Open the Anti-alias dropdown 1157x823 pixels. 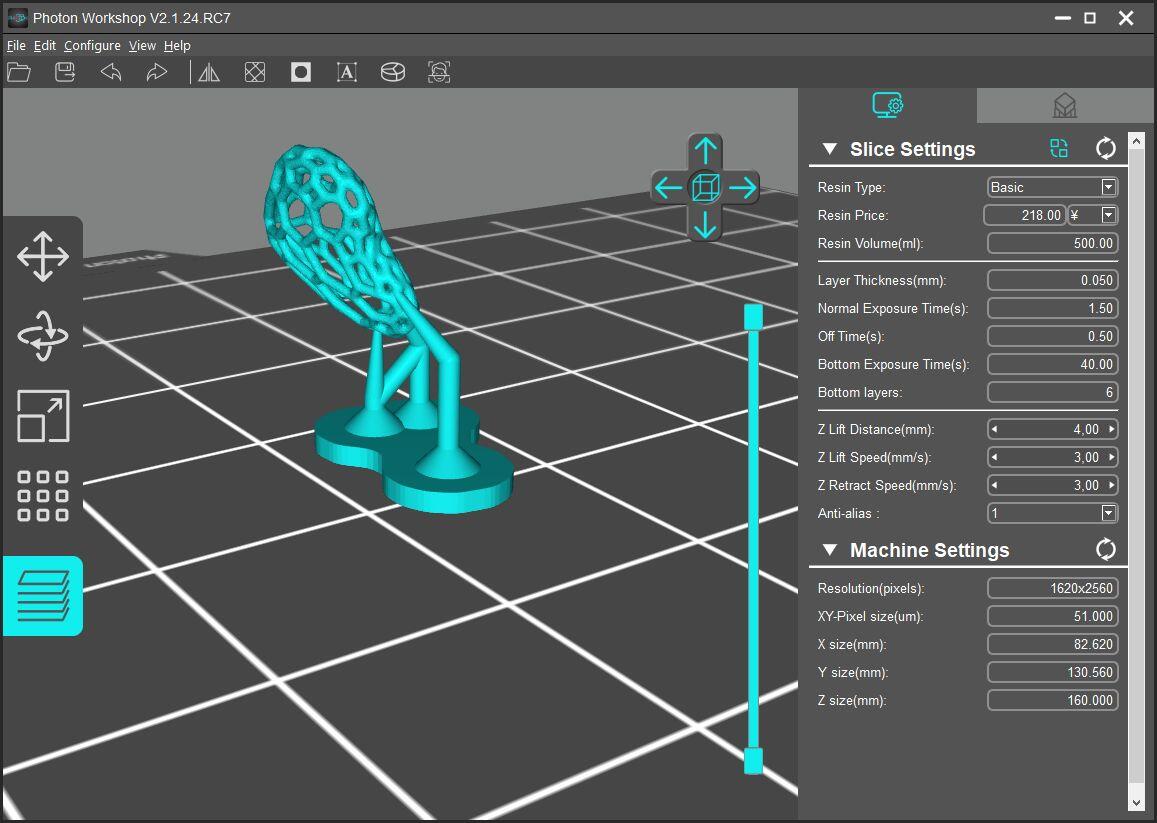pos(1108,513)
